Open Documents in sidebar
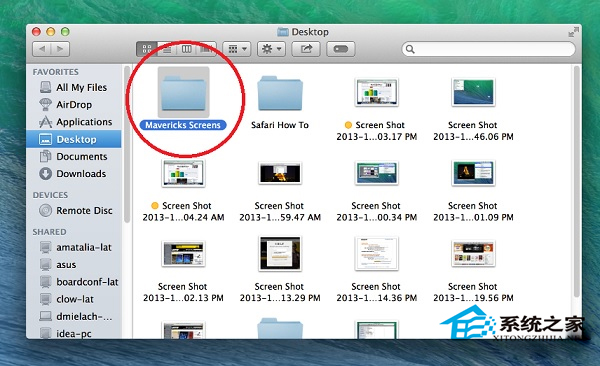The height and width of the screenshot is (366, 600). (74, 156)
